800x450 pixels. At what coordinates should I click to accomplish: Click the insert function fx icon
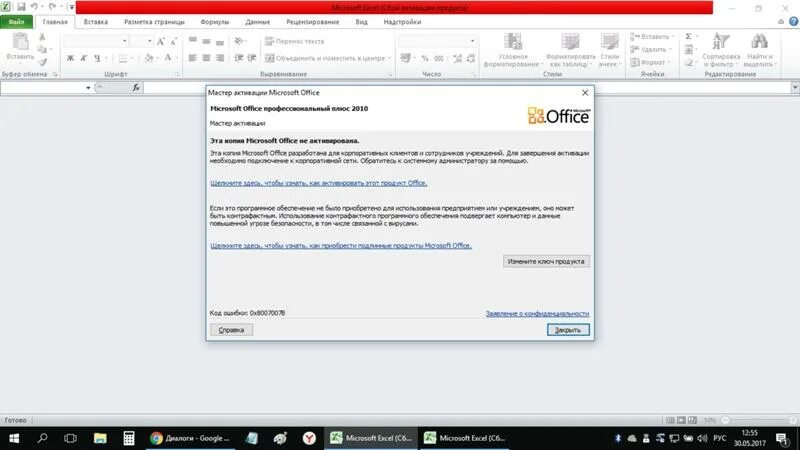pyautogui.click(x=136, y=88)
